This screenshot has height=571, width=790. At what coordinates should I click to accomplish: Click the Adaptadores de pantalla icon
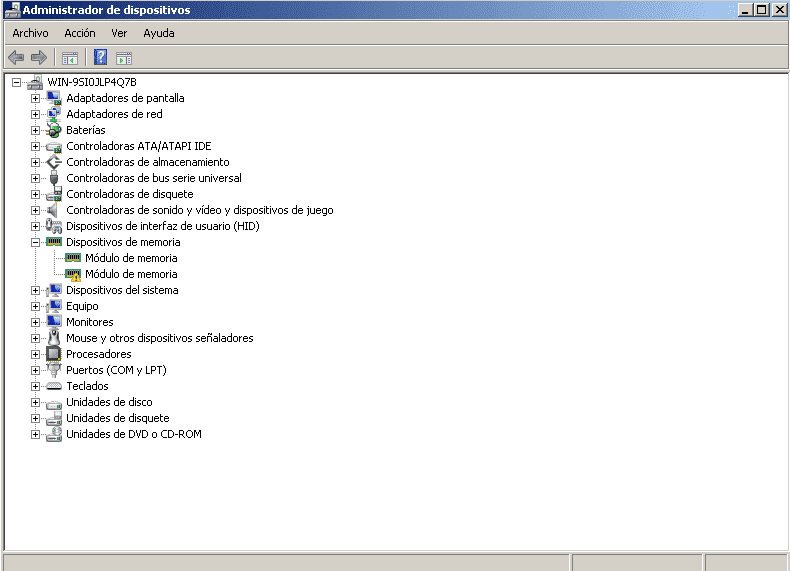tap(54, 98)
